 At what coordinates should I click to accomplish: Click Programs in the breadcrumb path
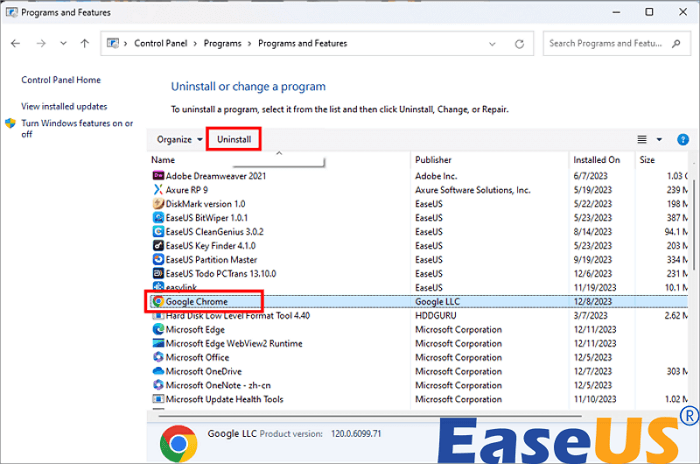click(x=222, y=43)
